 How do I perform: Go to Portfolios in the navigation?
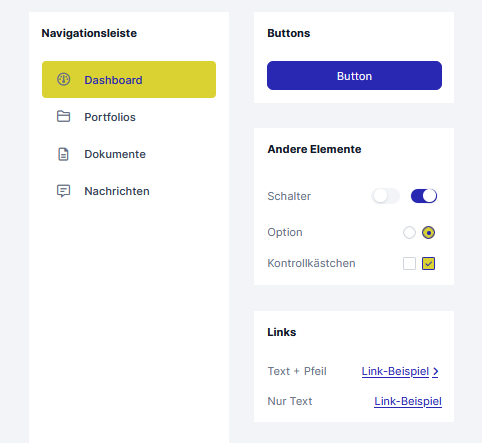tap(129, 117)
